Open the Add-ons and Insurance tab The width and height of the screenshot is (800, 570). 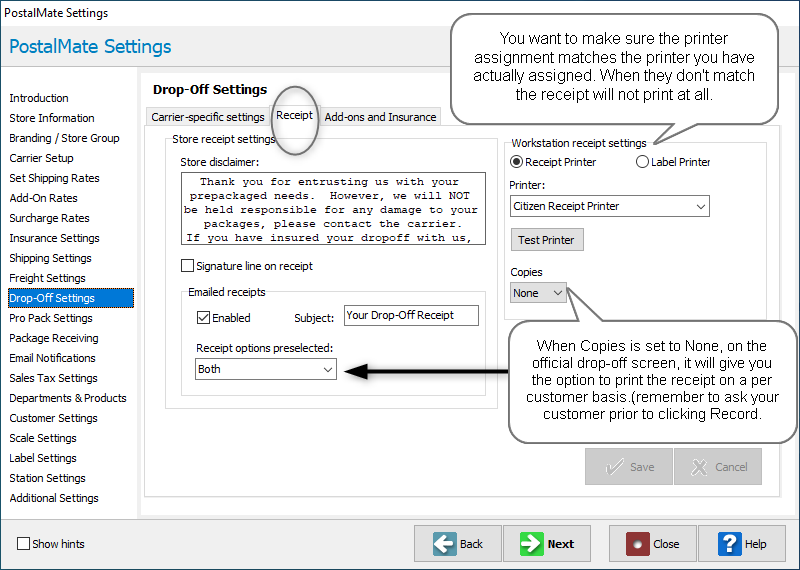point(380,117)
